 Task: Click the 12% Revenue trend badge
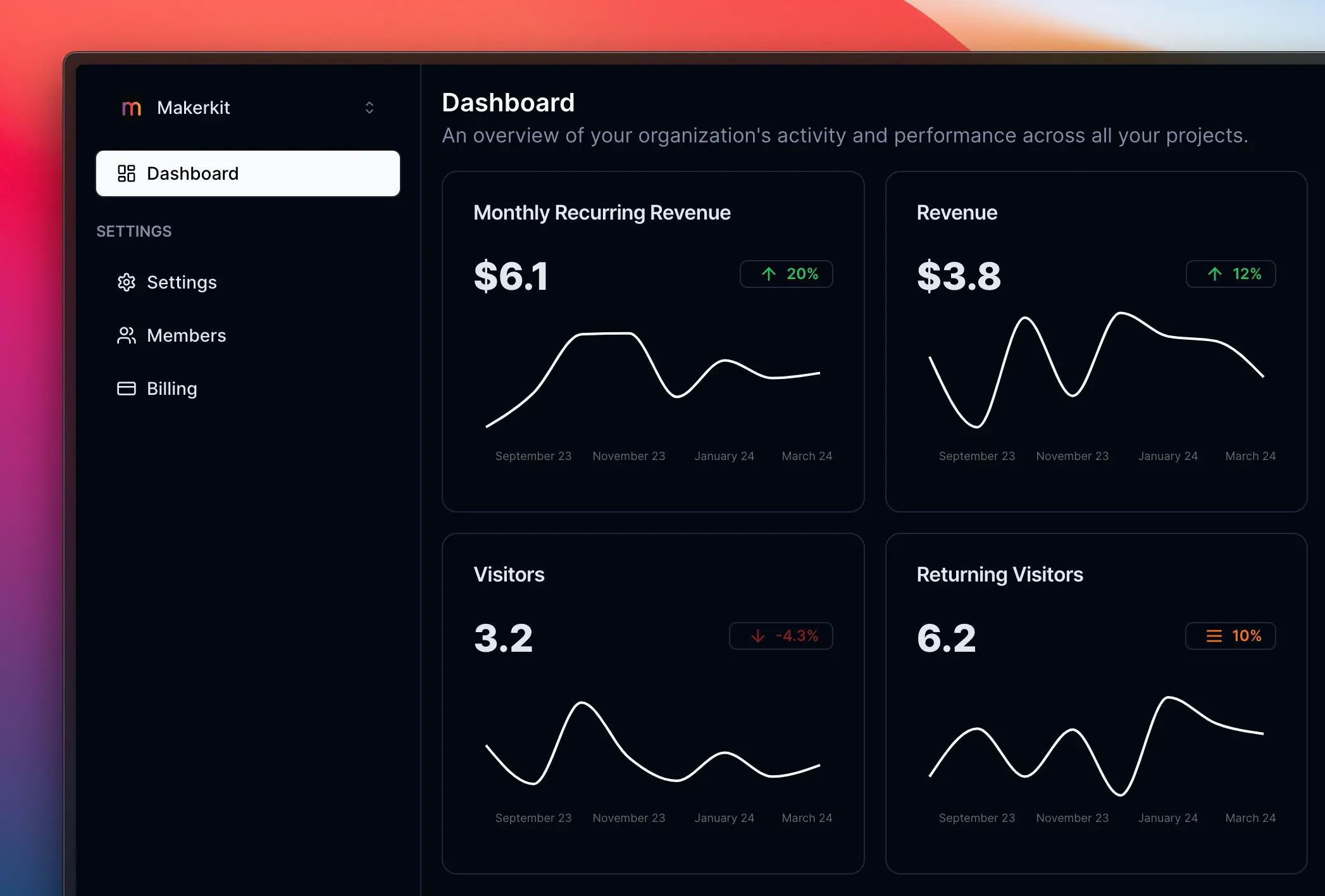1230,274
